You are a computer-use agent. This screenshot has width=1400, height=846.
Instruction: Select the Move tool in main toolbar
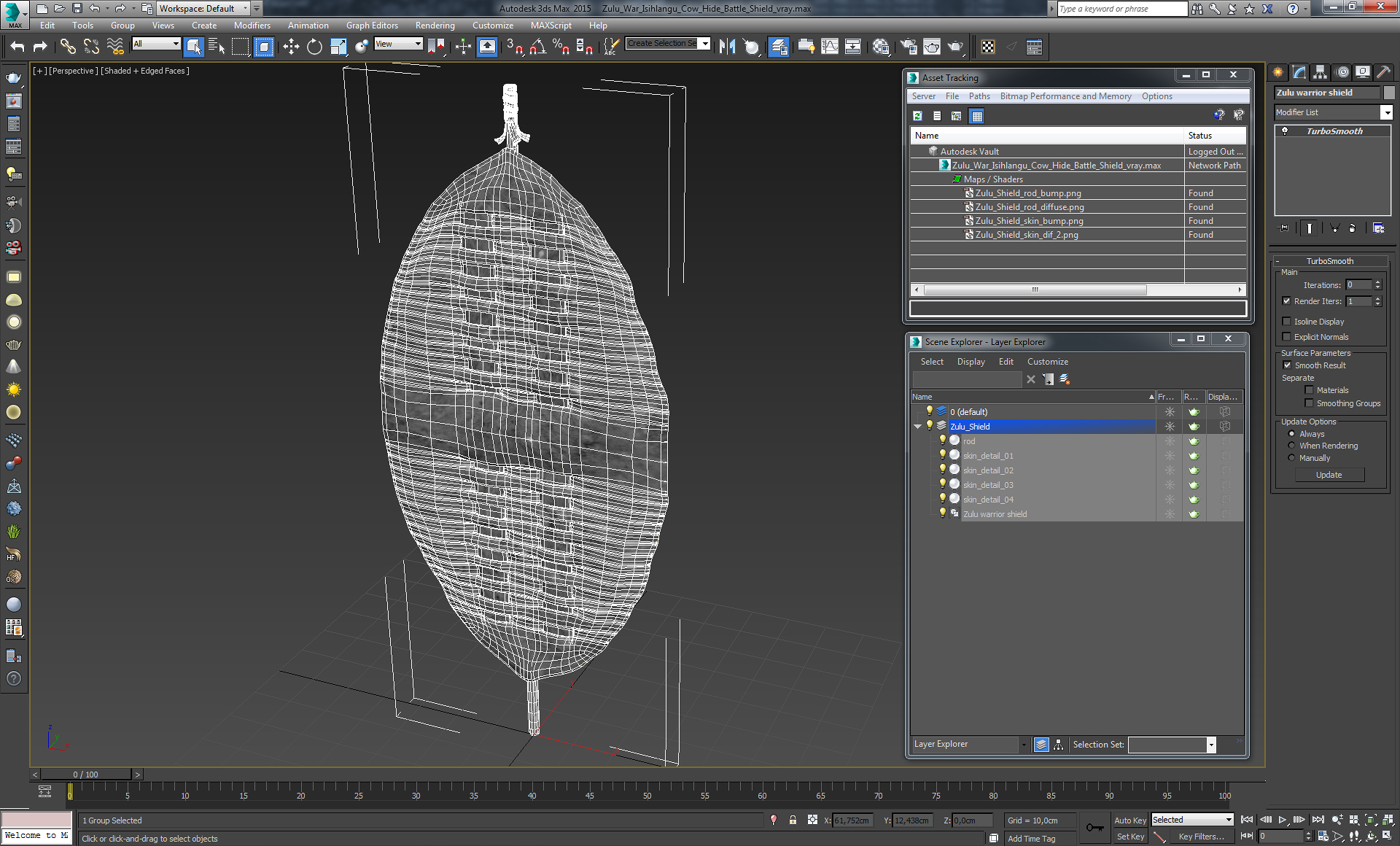click(291, 47)
